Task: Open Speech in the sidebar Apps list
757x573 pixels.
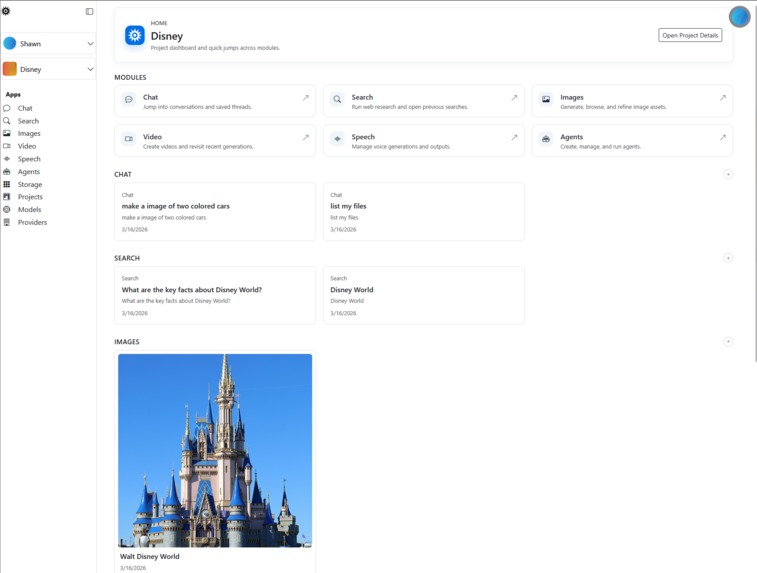Action: (29, 159)
